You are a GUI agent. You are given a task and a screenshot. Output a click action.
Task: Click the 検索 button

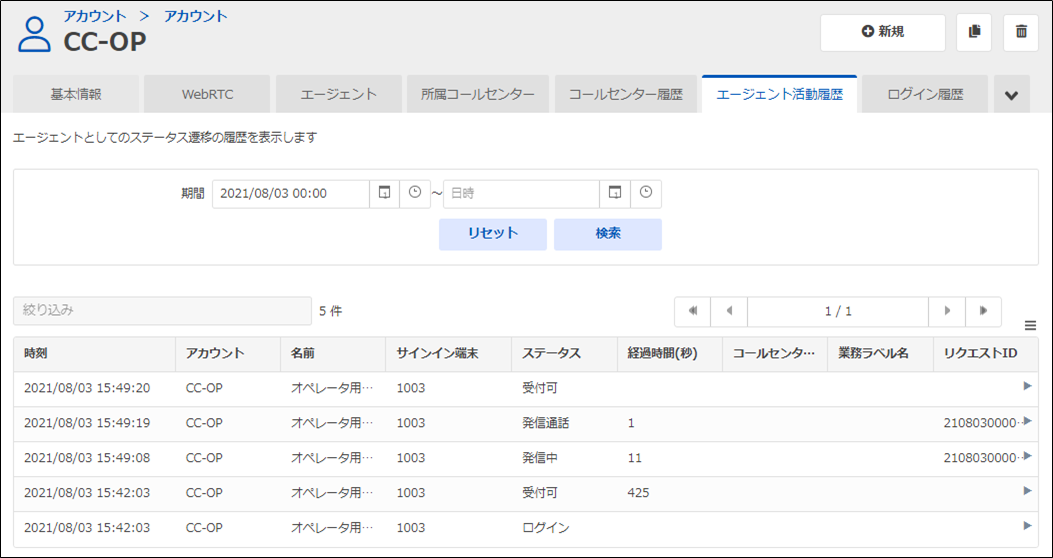coord(608,234)
